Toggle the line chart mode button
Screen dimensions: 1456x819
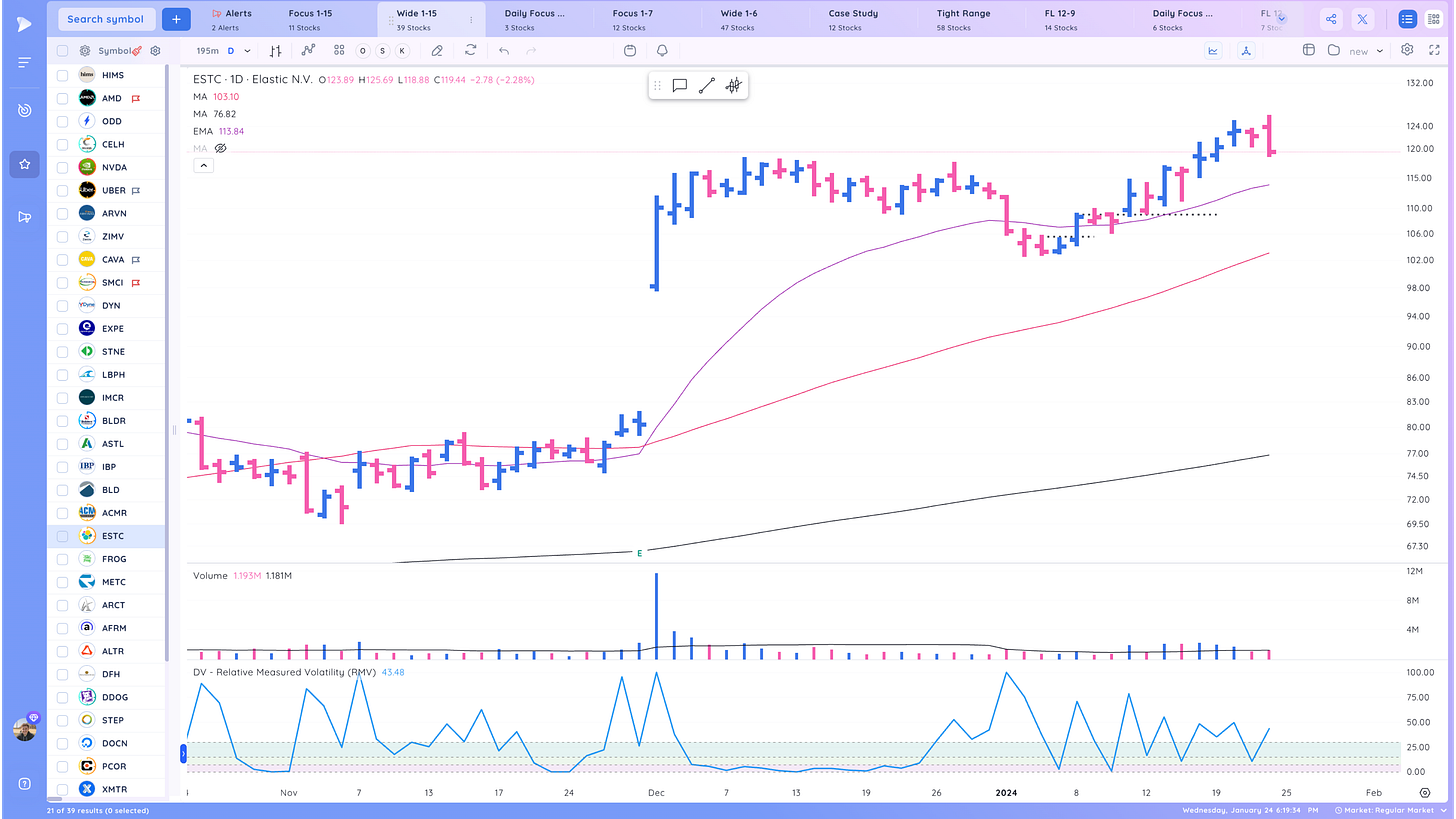click(x=1214, y=50)
